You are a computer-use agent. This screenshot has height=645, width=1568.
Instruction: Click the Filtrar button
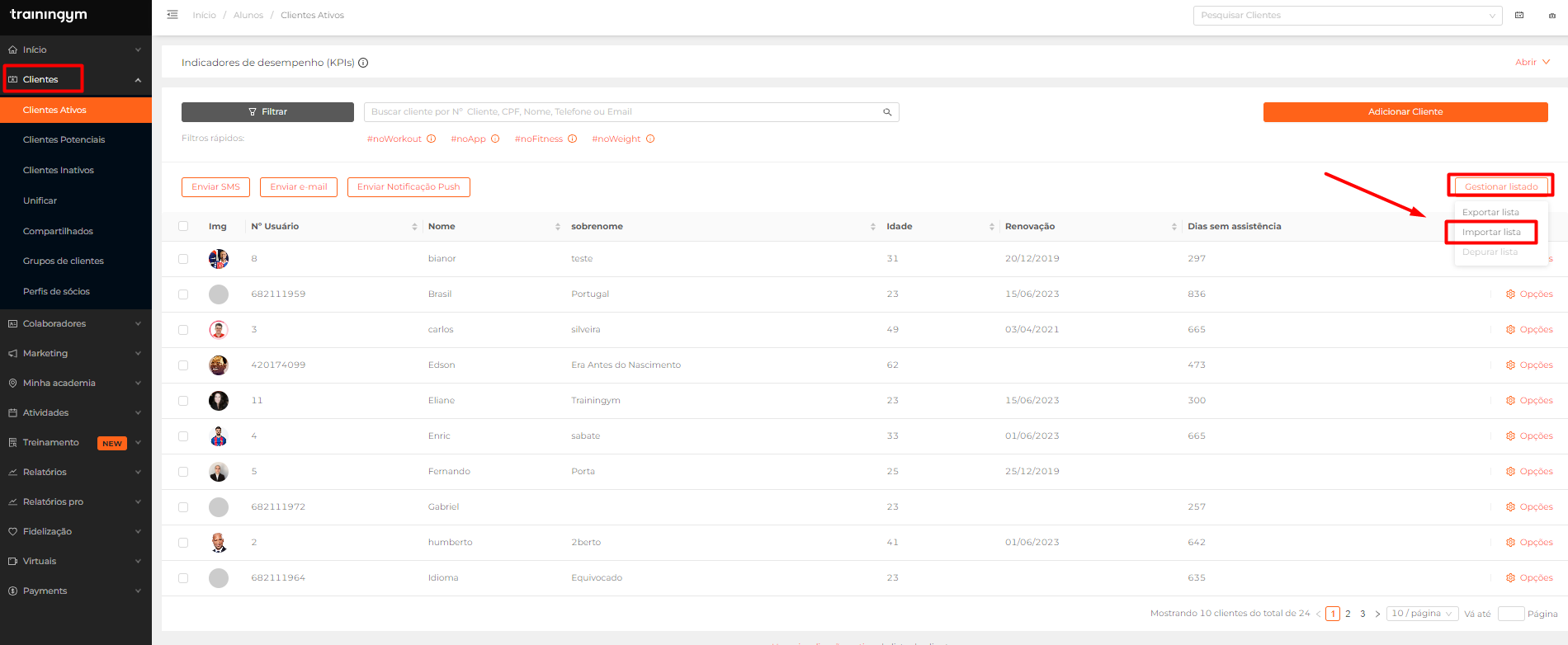pyautogui.click(x=267, y=112)
